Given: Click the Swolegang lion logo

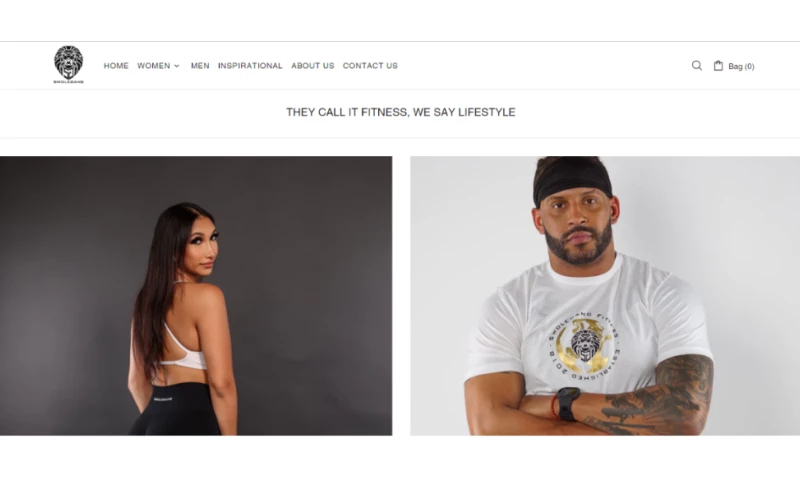Looking at the screenshot, I should pyautogui.click(x=68, y=64).
